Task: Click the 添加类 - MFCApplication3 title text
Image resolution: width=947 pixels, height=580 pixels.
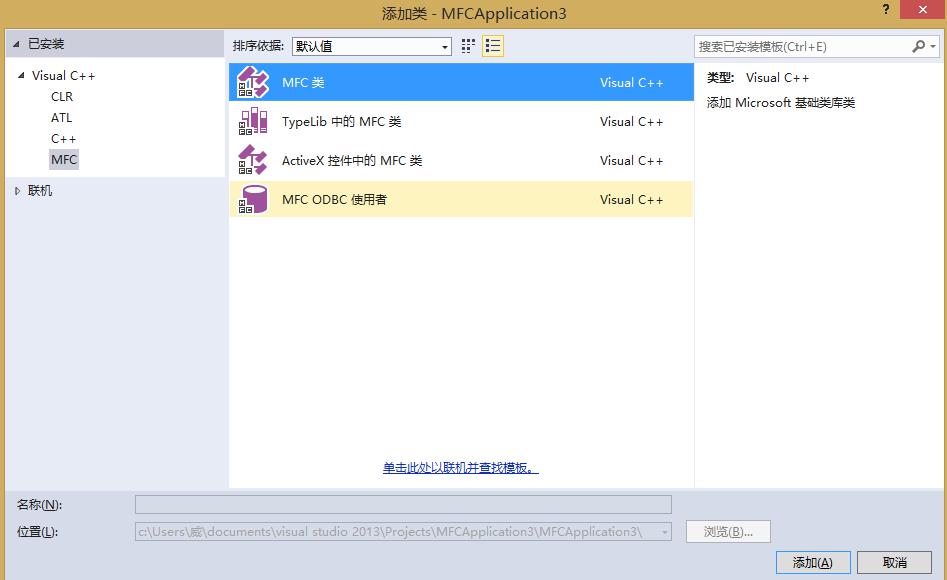Action: (x=474, y=13)
